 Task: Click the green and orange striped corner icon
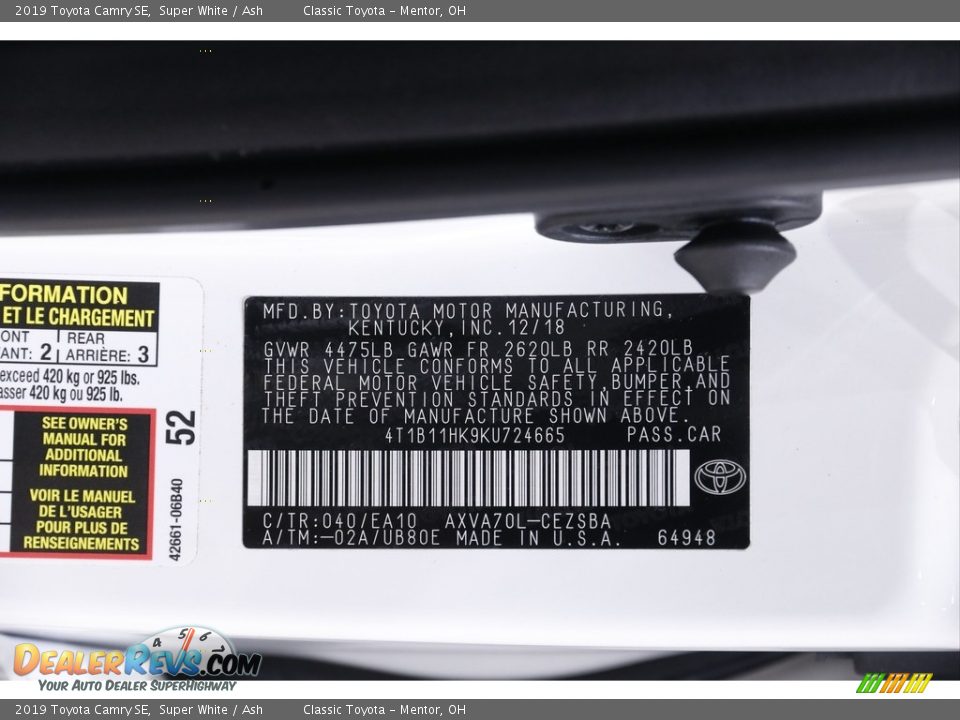pyautogui.click(x=894, y=683)
